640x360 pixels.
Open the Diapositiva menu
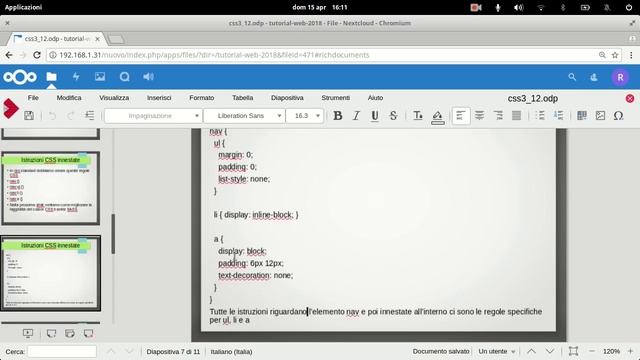[287, 98]
